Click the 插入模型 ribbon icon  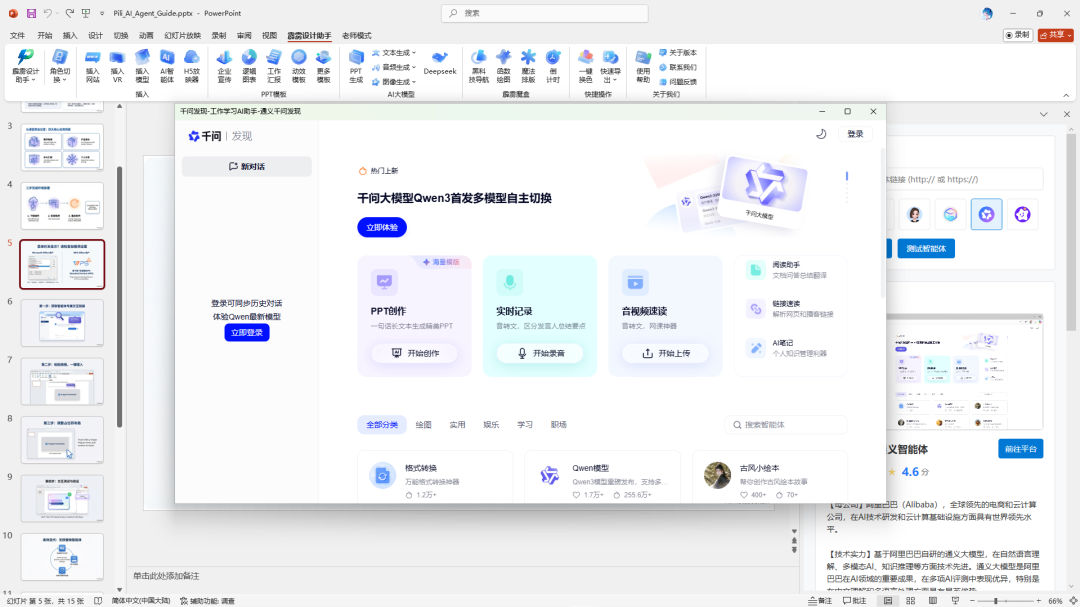pyautogui.click(x=142, y=66)
